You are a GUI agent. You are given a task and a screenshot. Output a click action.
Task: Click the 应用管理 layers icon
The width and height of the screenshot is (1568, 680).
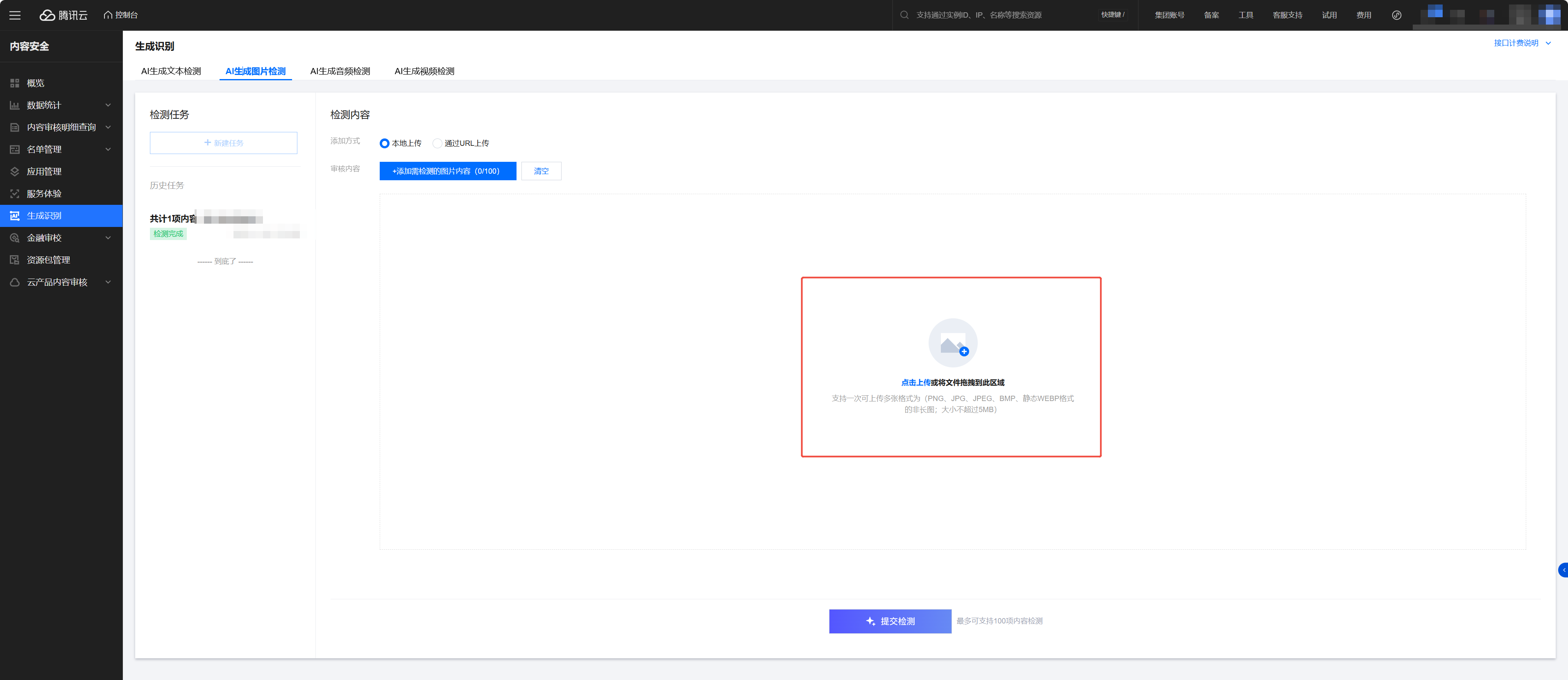click(15, 172)
